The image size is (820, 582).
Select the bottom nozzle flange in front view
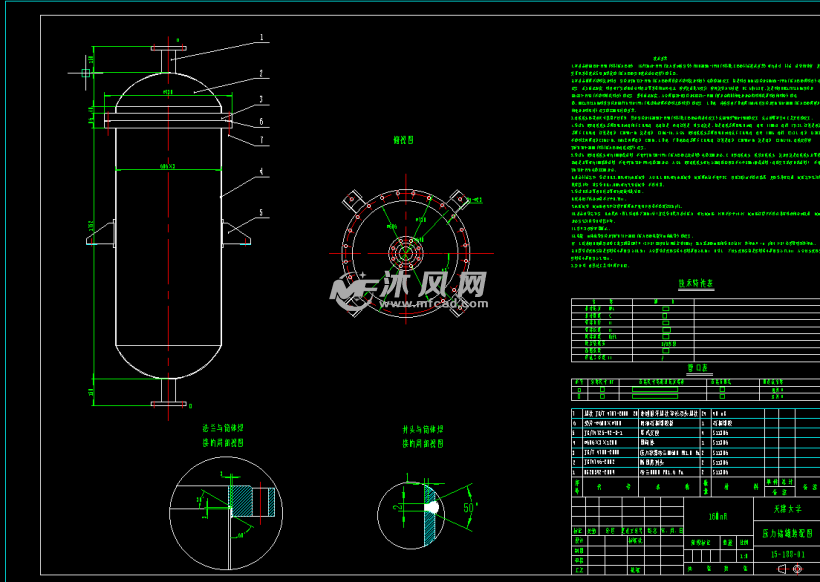(168, 403)
